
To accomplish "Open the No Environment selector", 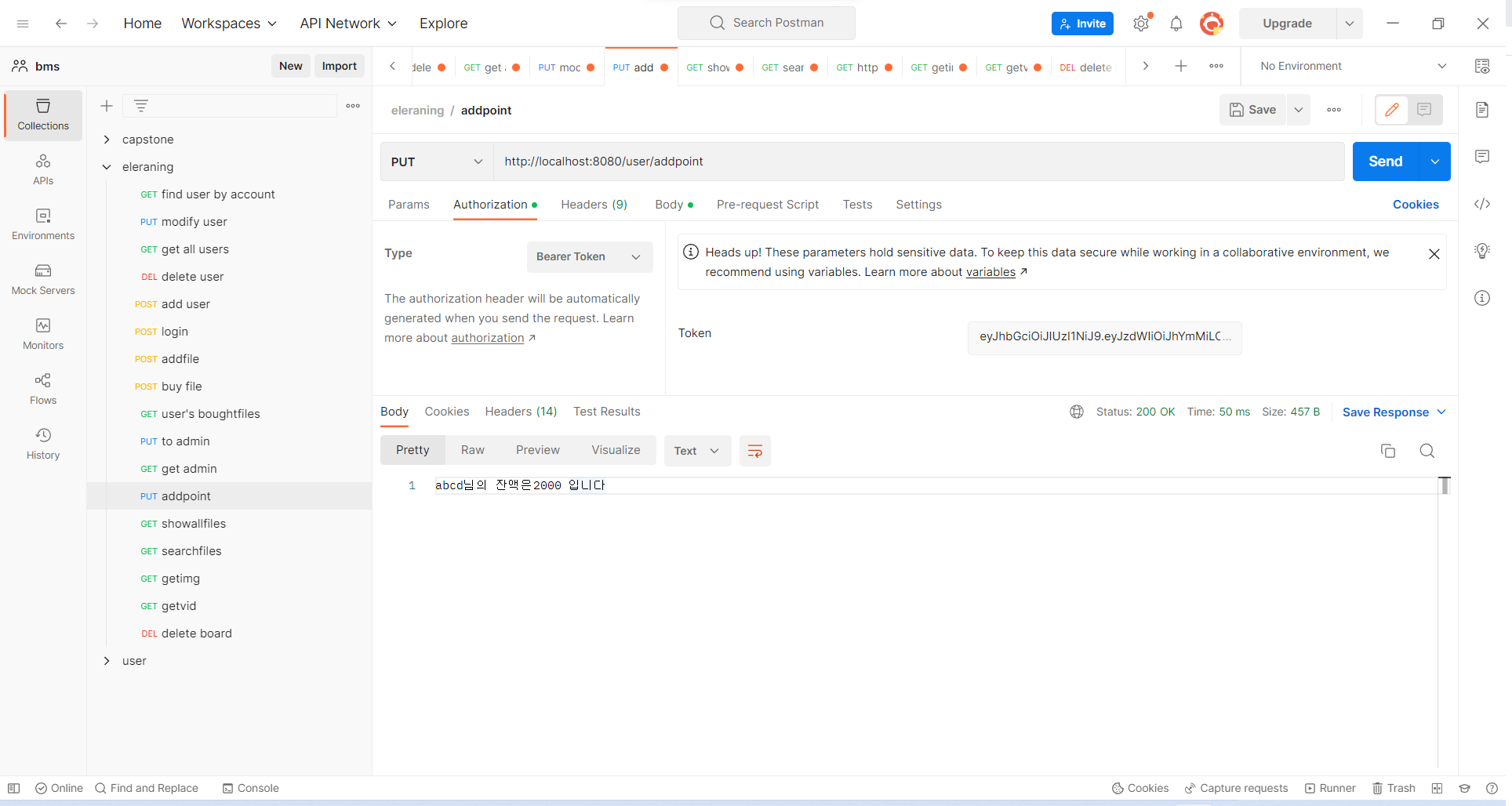I will tap(1349, 66).
